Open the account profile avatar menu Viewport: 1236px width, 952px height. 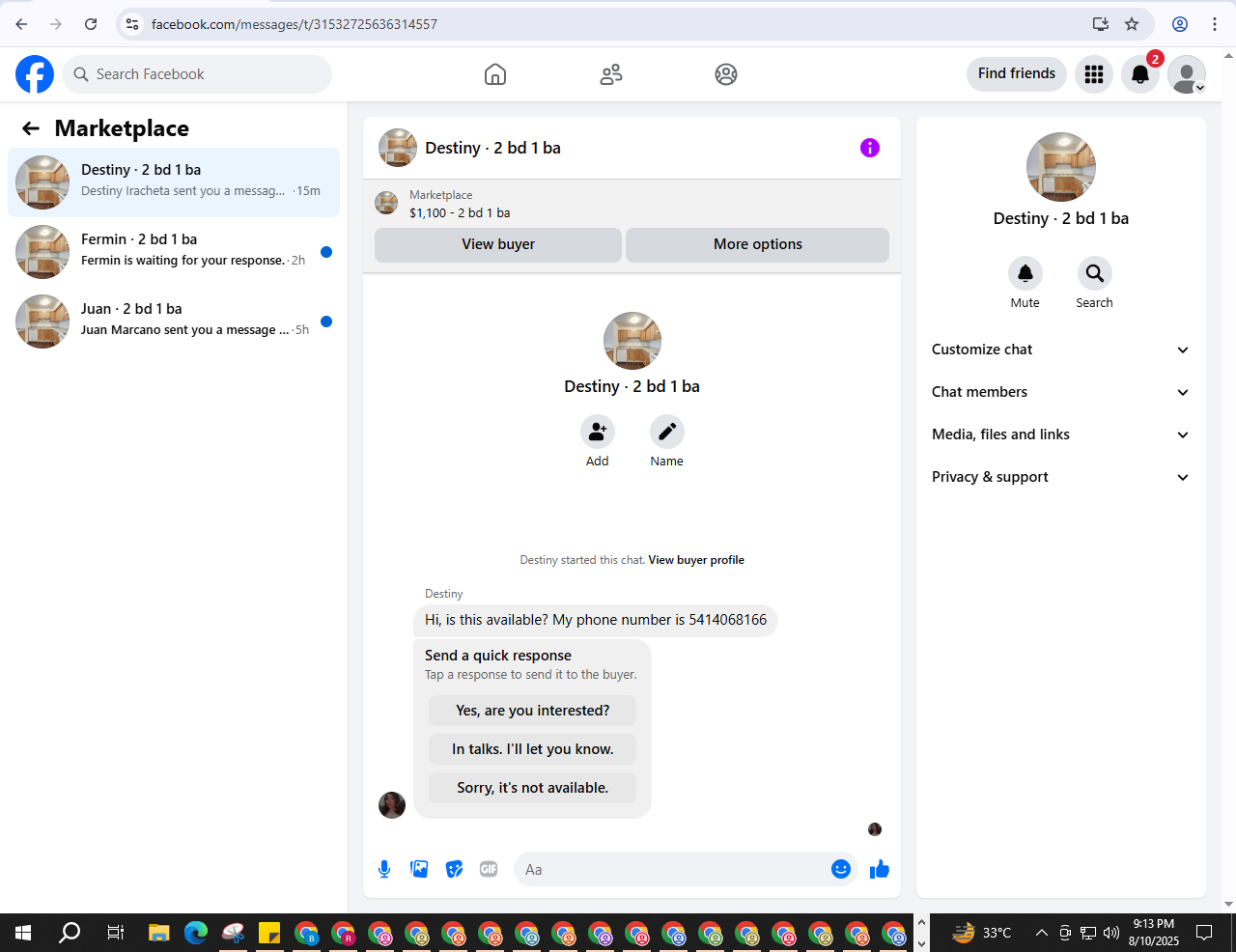pos(1187,74)
